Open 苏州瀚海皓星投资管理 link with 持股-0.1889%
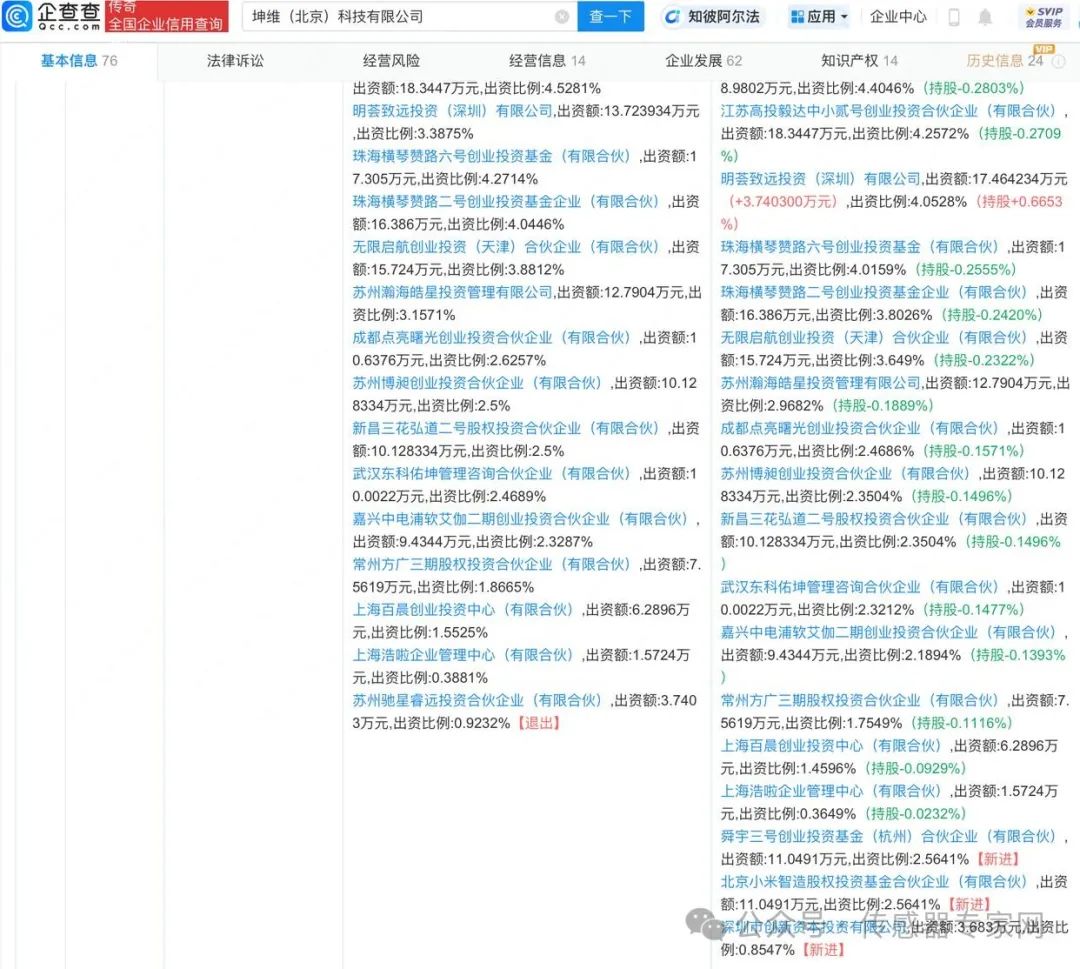This screenshot has width=1080, height=969. 820,383
